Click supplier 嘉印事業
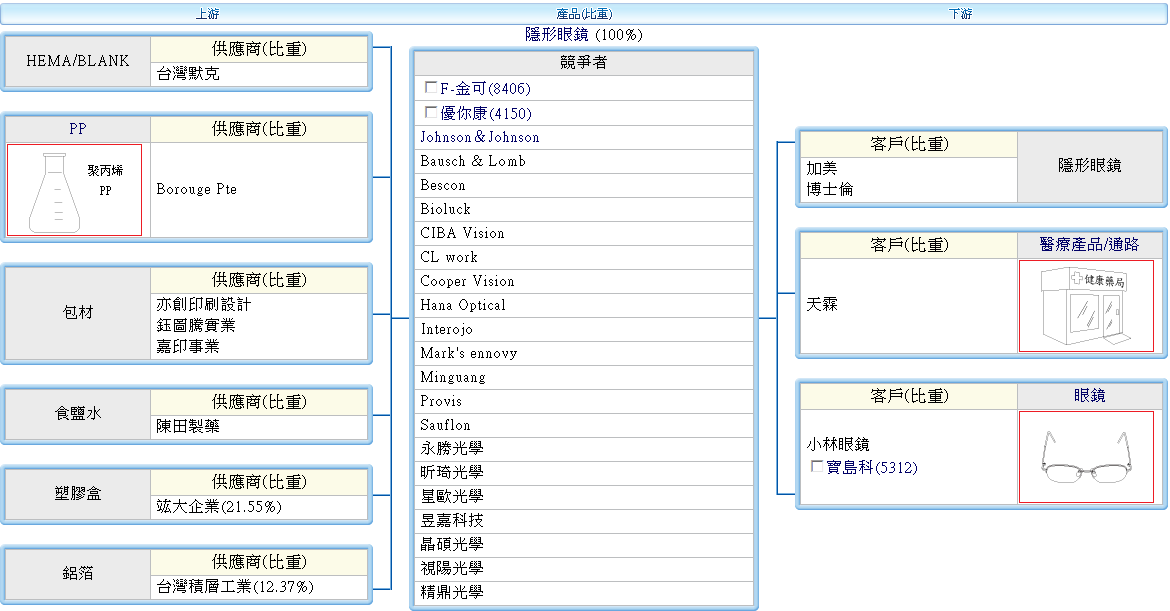Screen dimensions: 1170x611 pos(188,346)
